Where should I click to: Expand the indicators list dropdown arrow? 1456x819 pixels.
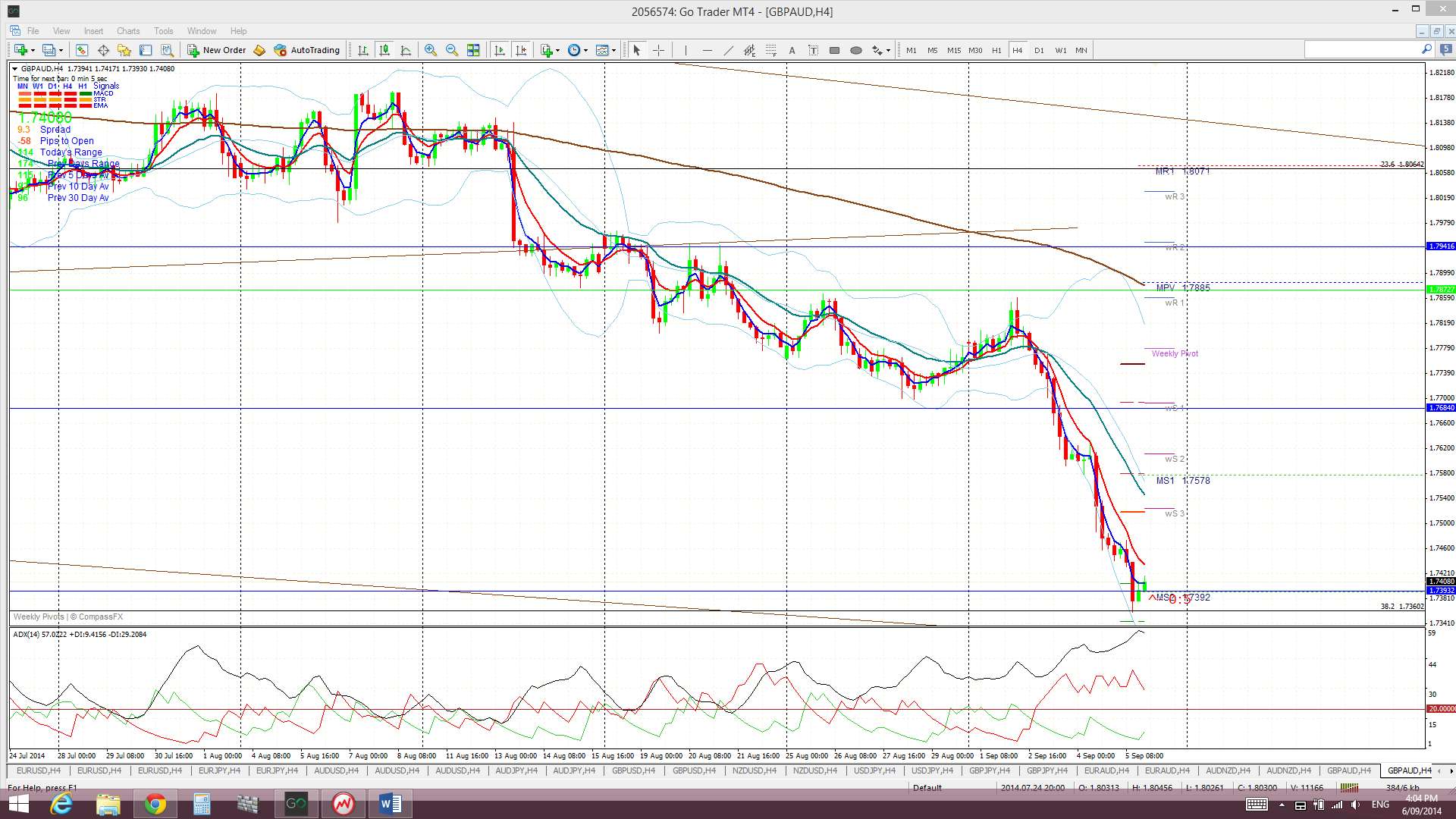tap(558, 50)
